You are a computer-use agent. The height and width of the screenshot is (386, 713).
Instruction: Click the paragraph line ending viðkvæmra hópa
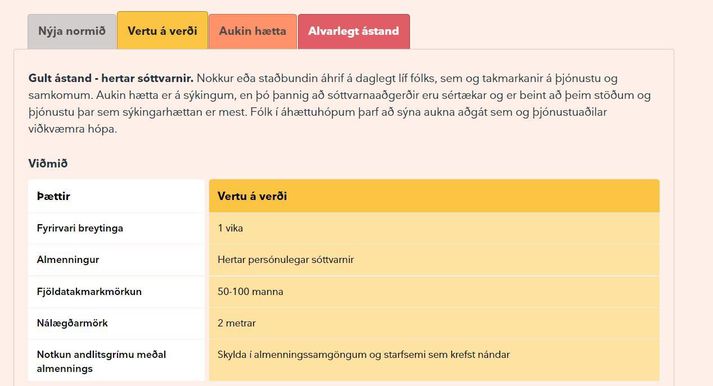(x=73, y=129)
